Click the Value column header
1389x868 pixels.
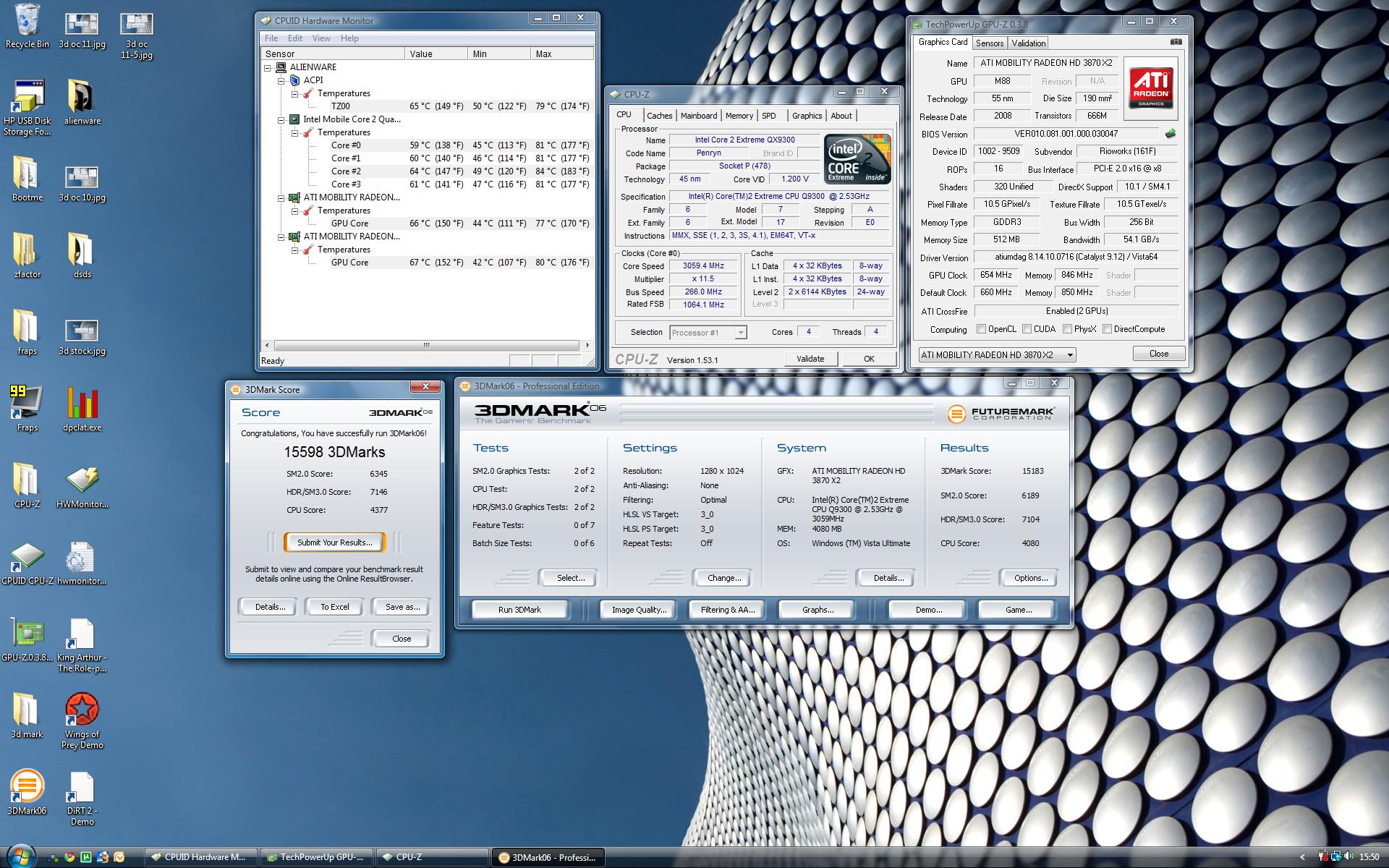tap(436, 54)
